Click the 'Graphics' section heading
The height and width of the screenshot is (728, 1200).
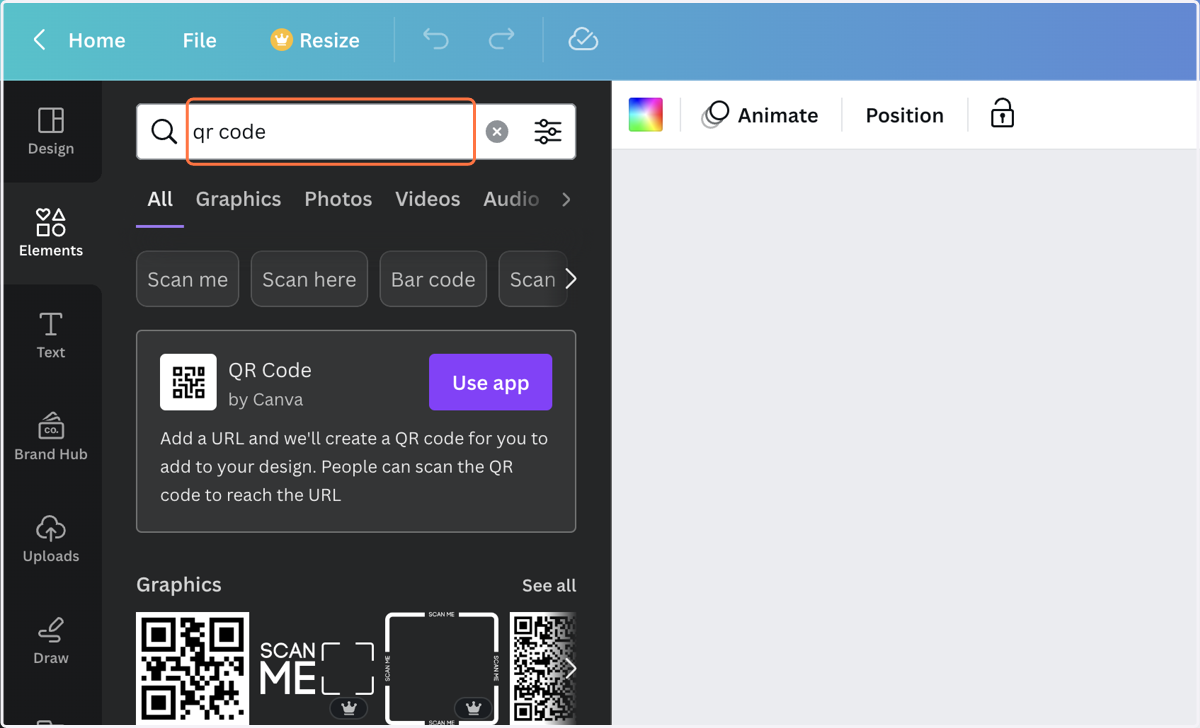179,585
